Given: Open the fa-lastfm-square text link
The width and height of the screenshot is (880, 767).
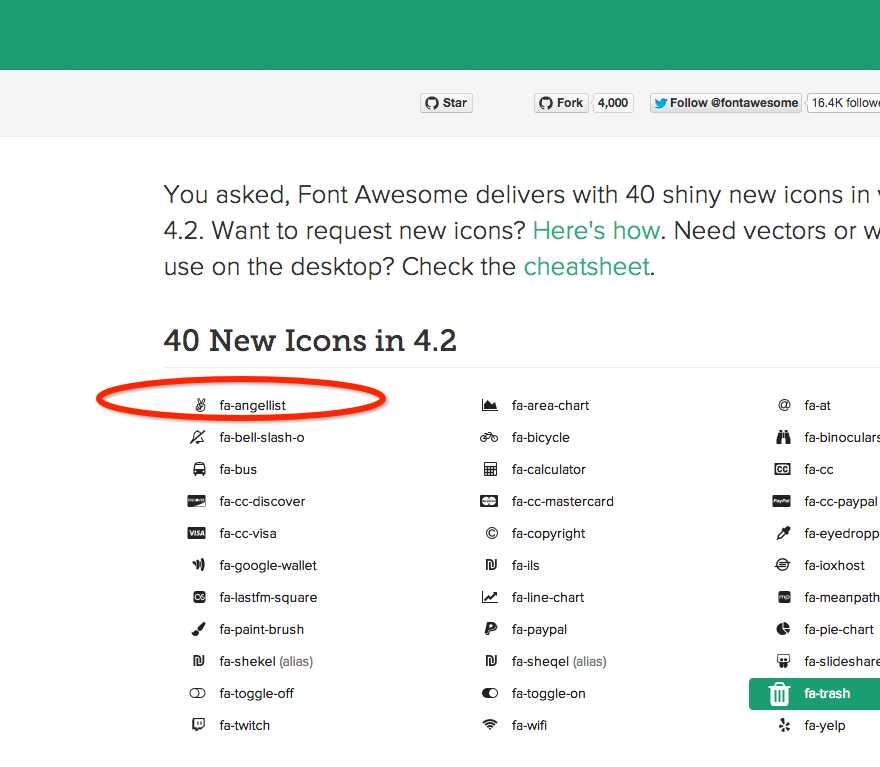Looking at the screenshot, I should click(x=268, y=598).
